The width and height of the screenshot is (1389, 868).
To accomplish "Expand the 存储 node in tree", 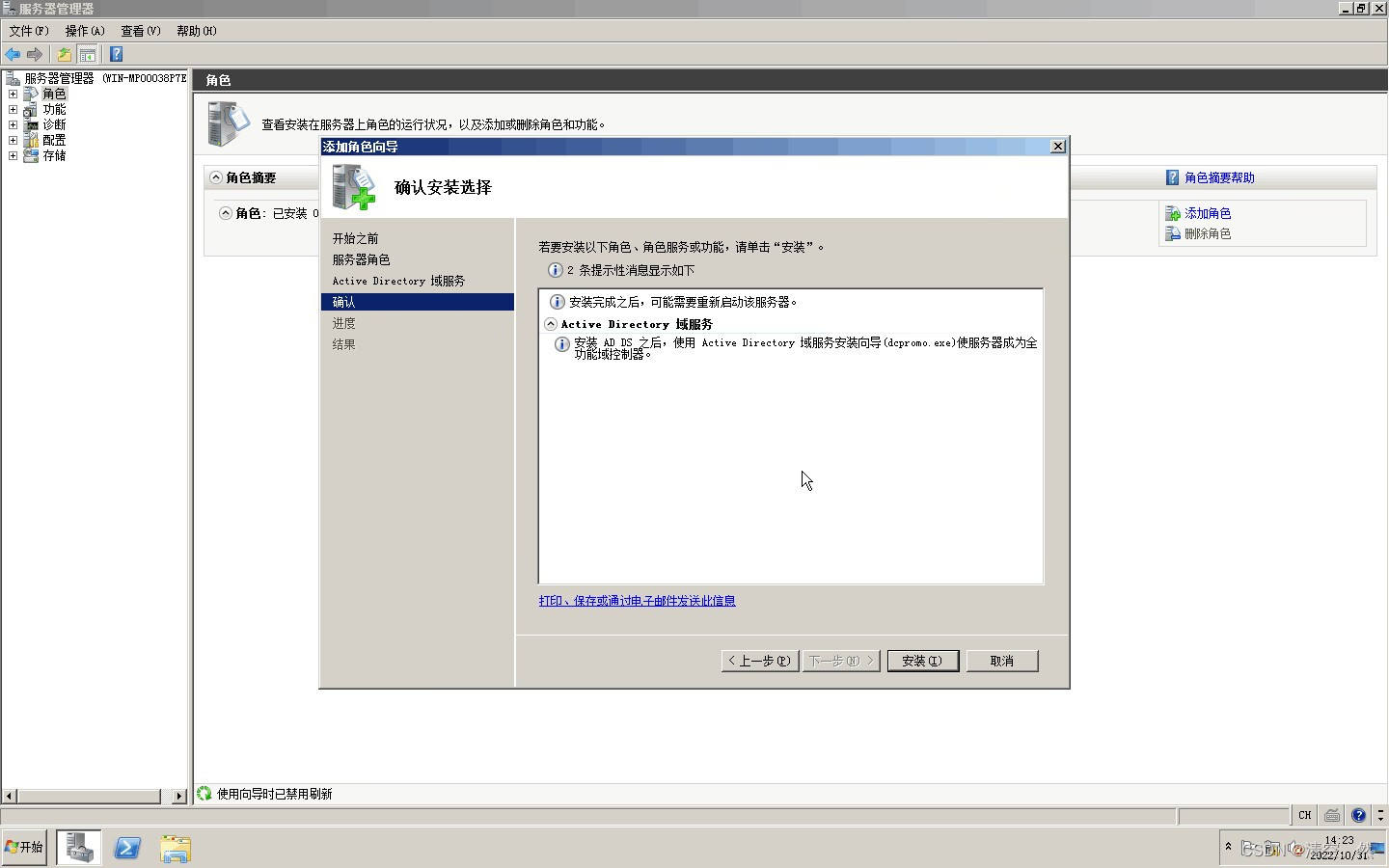I will pos(13,156).
